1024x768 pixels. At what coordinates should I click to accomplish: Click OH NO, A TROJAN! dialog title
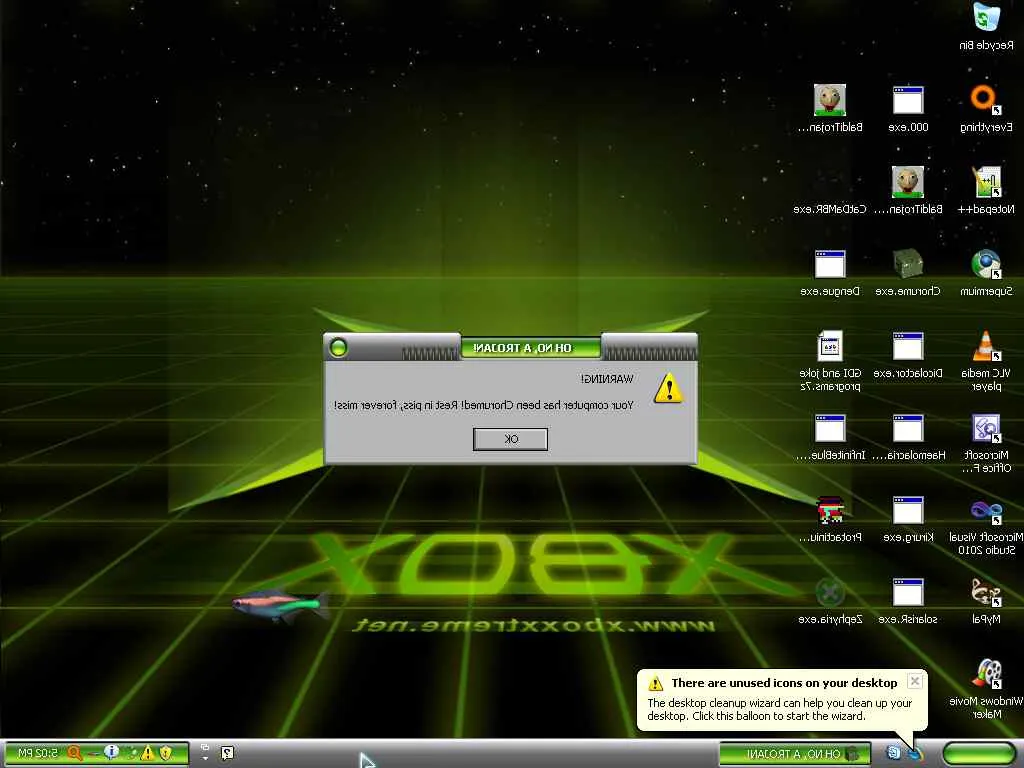[522, 348]
